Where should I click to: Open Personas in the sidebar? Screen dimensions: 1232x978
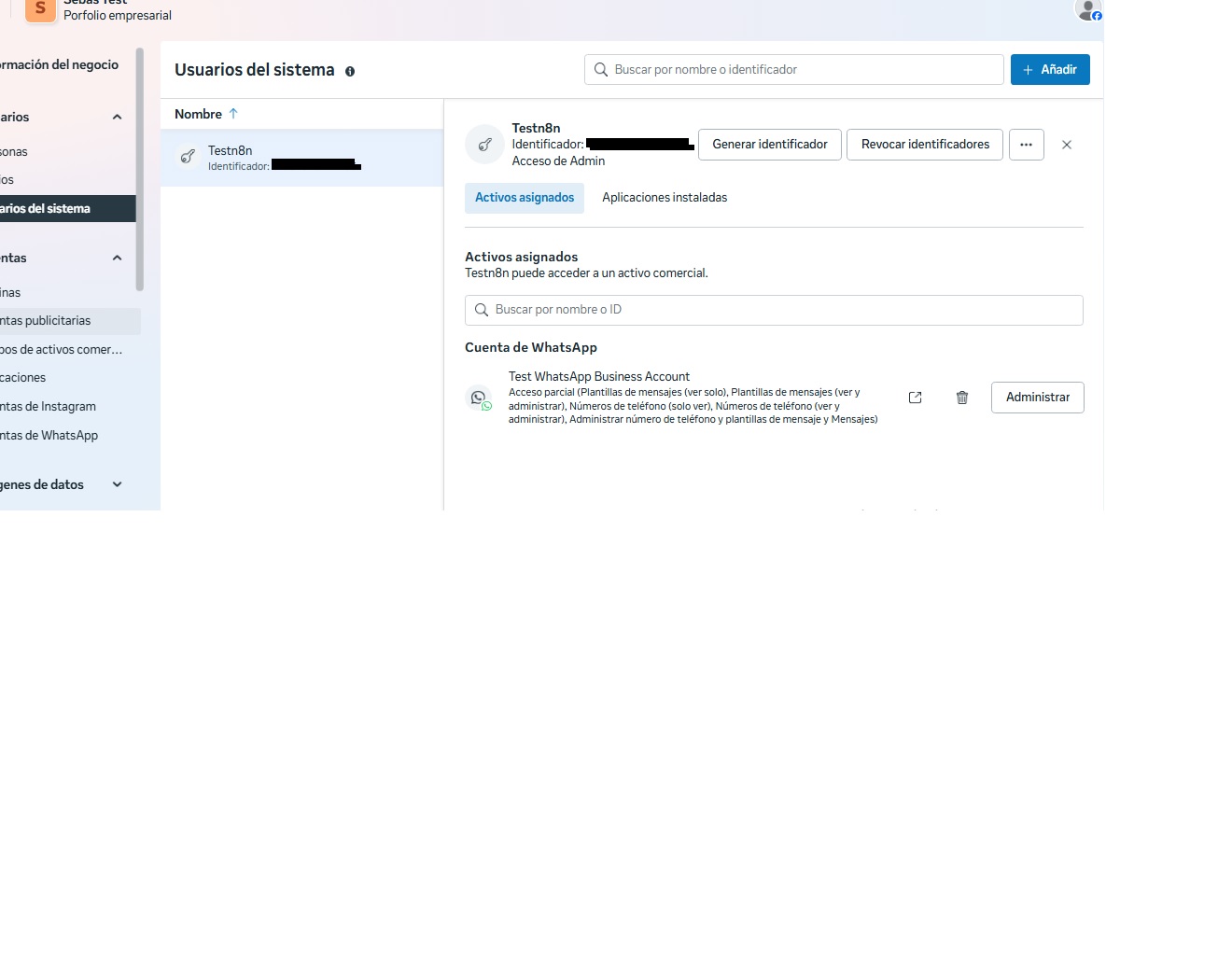click(14, 152)
